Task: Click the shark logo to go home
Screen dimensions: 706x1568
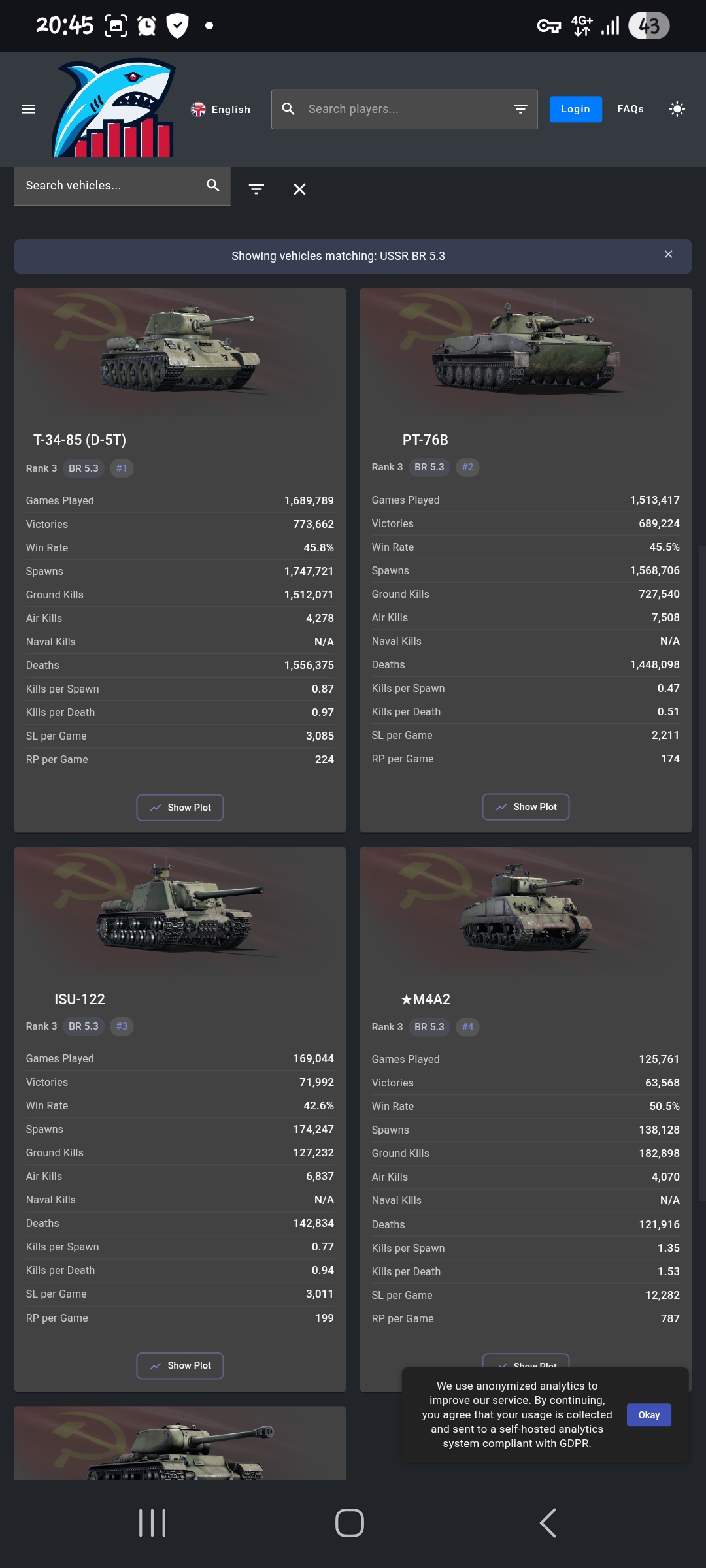Action: [114, 108]
